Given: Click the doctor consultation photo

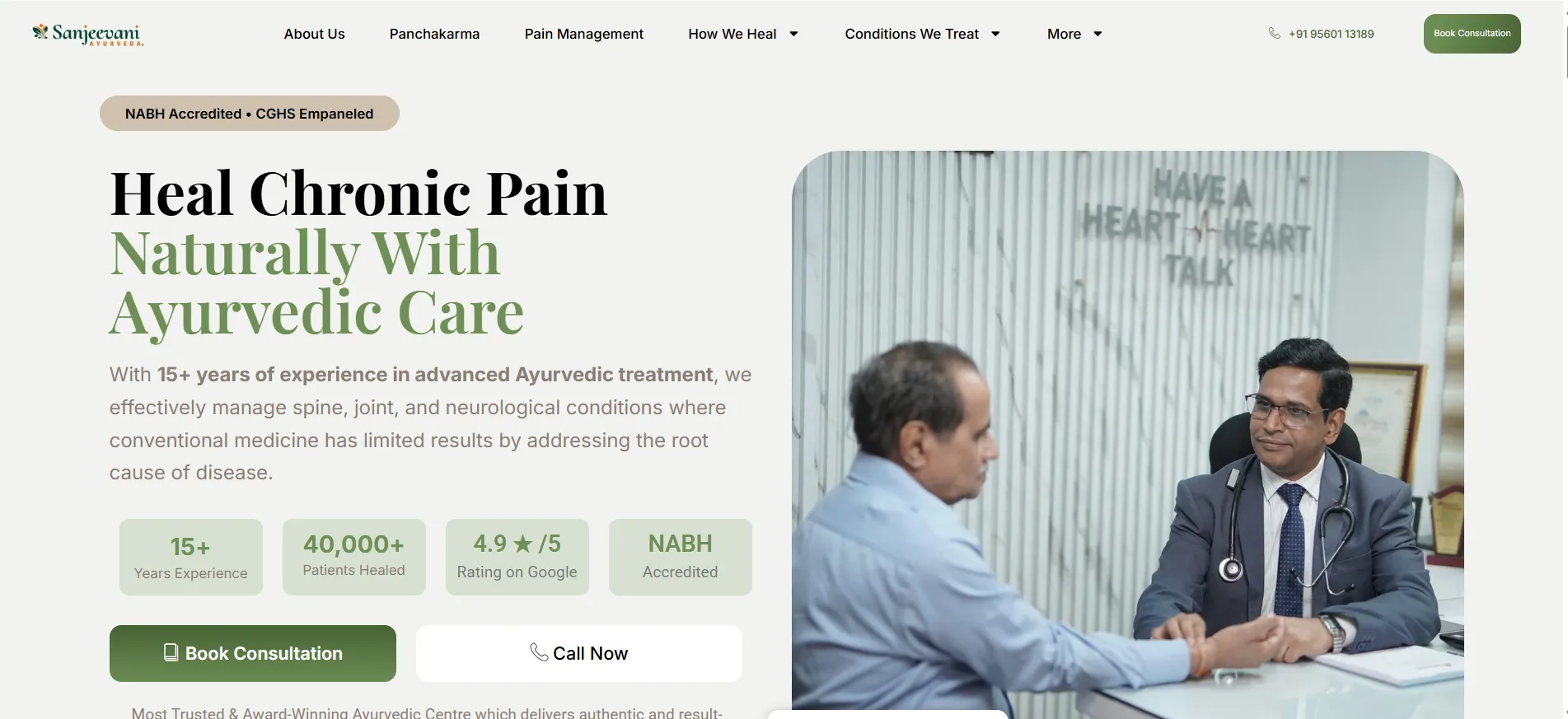Looking at the screenshot, I should pyautogui.click(x=1127, y=435).
